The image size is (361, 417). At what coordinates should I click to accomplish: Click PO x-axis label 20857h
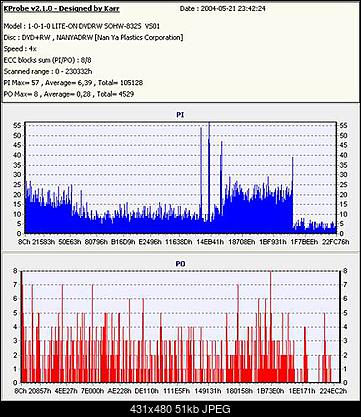[39, 391]
